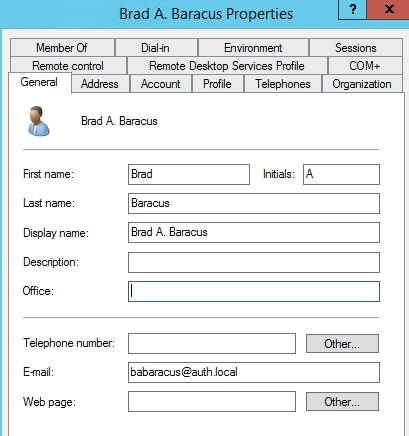Switch to Remote control tab
The width and height of the screenshot is (409, 436).
click(68, 66)
